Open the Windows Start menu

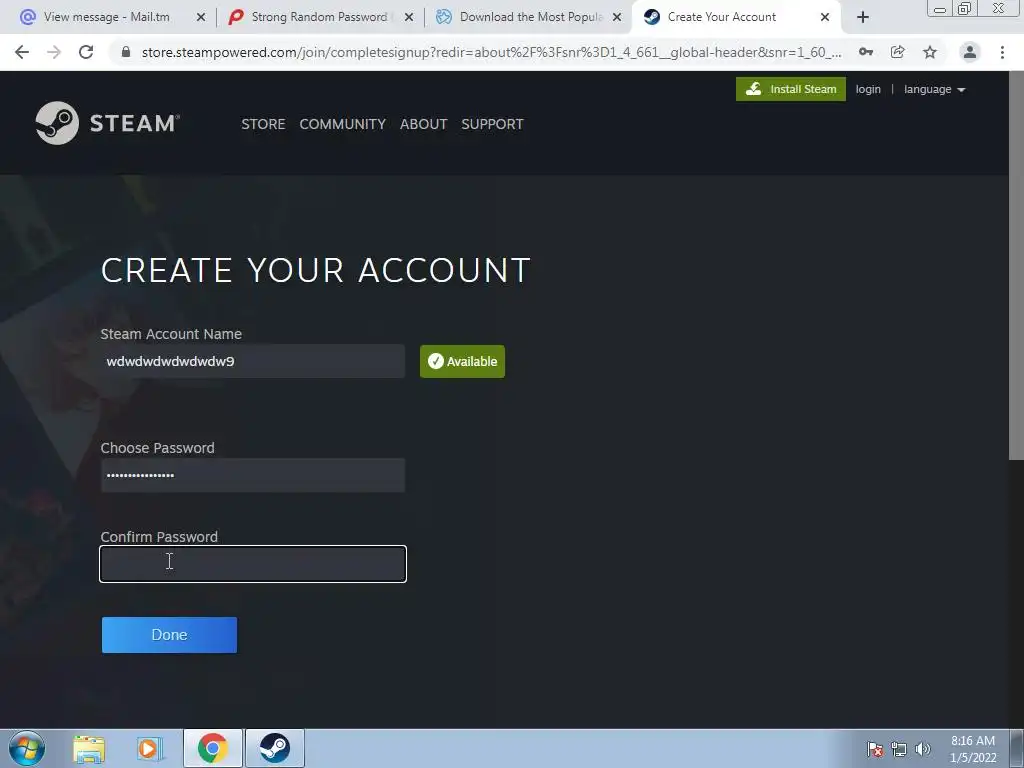27,748
